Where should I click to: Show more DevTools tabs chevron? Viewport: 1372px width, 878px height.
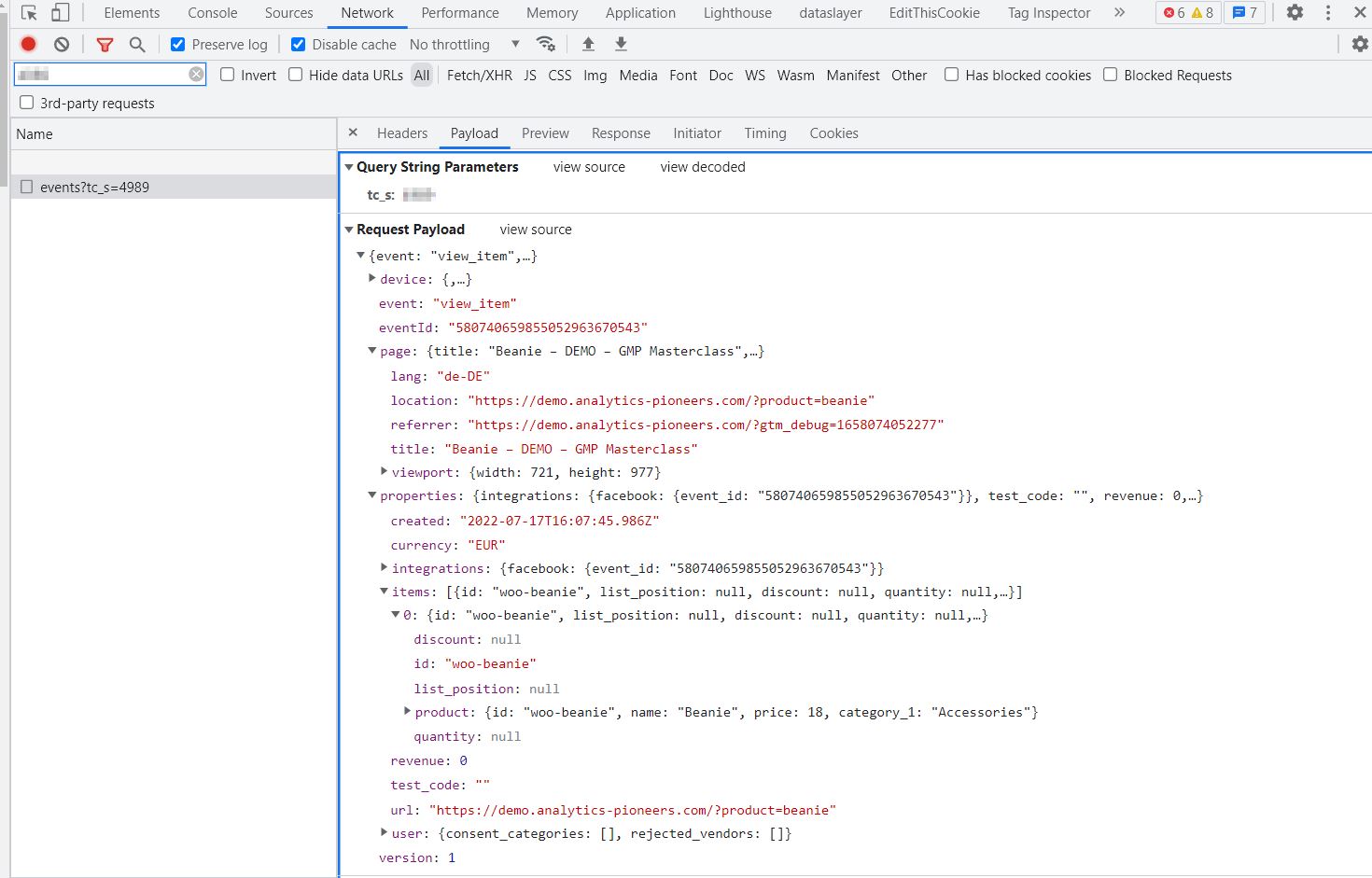(x=1119, y=13)
